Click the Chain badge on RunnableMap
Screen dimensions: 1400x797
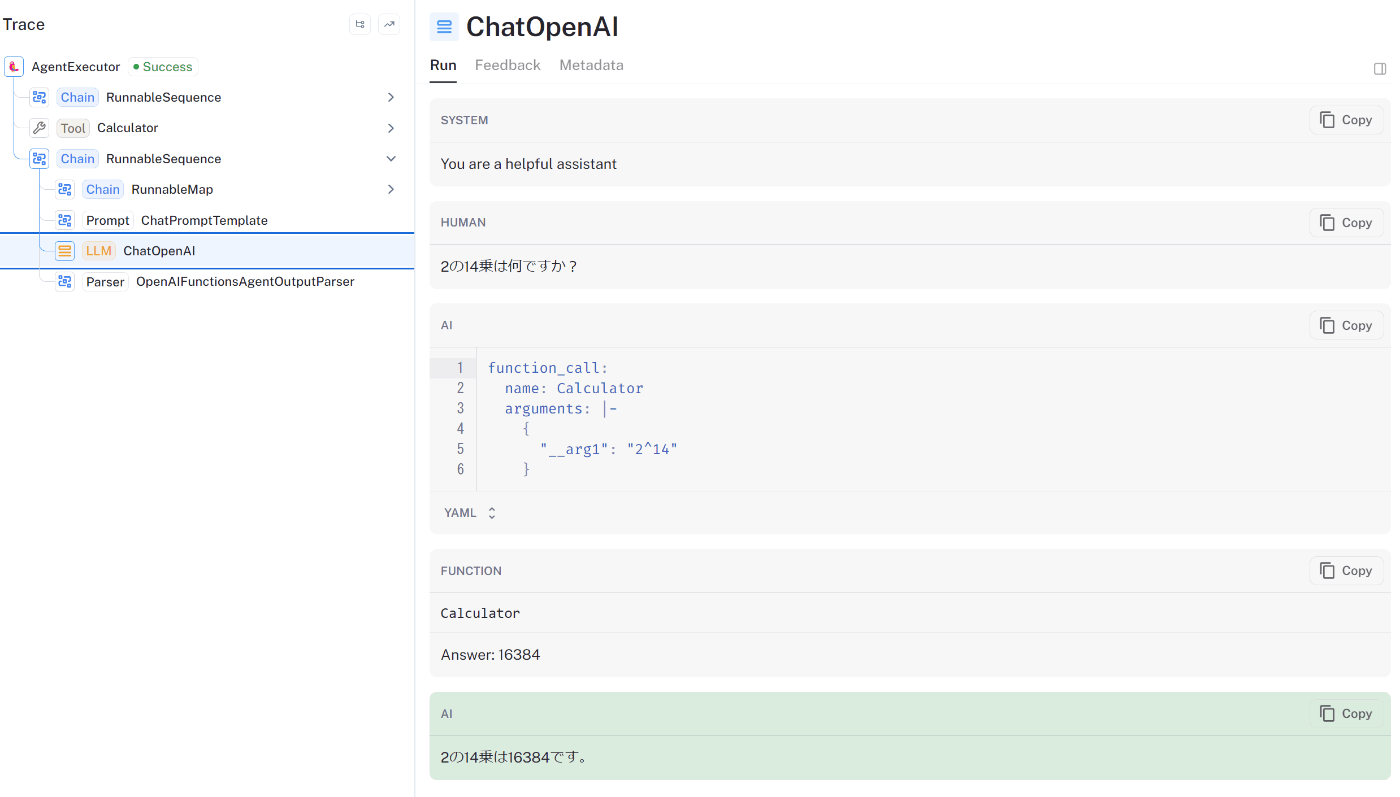(103, 189)
